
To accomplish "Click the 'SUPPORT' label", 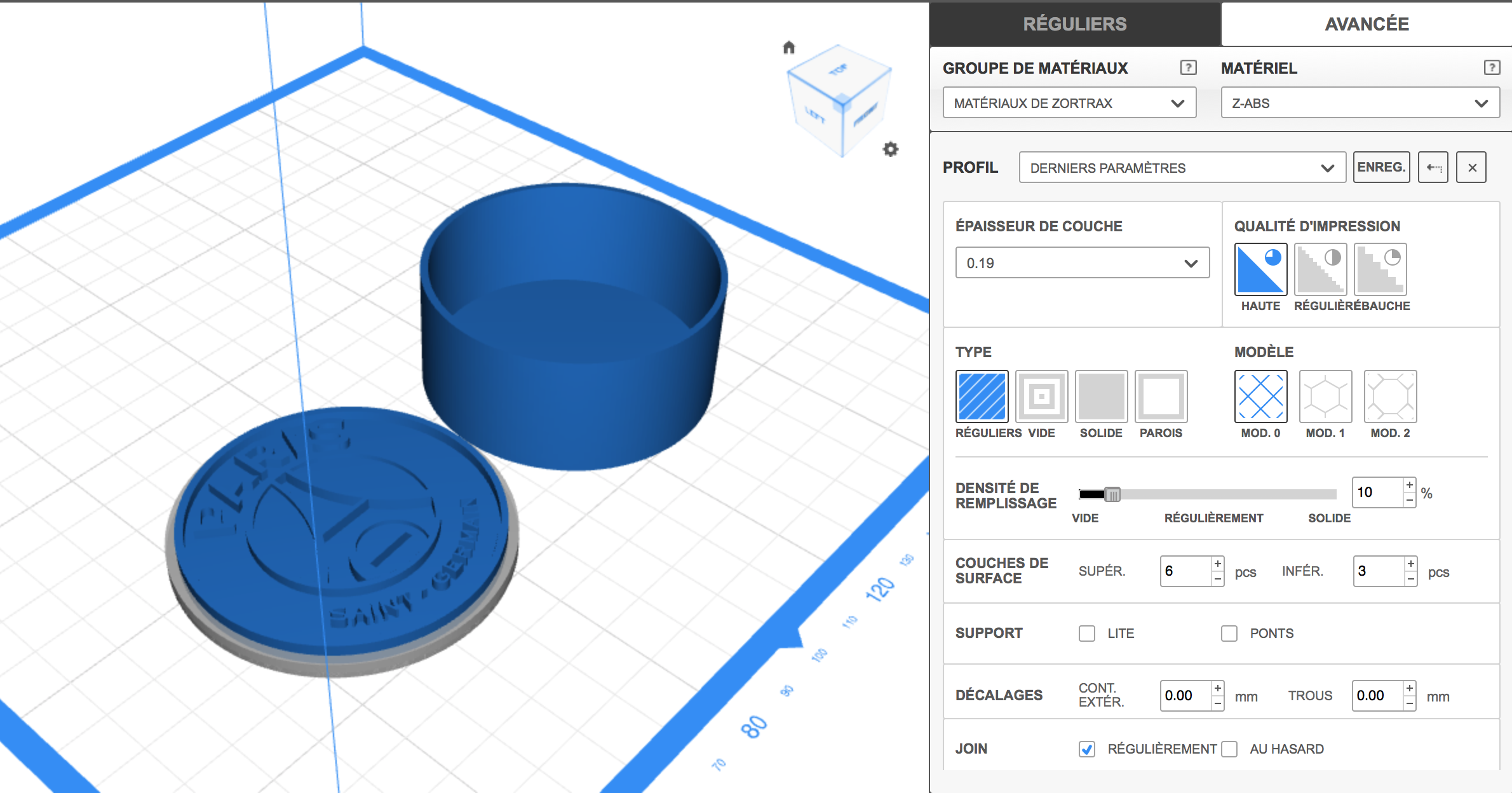I will pos(989,633).
